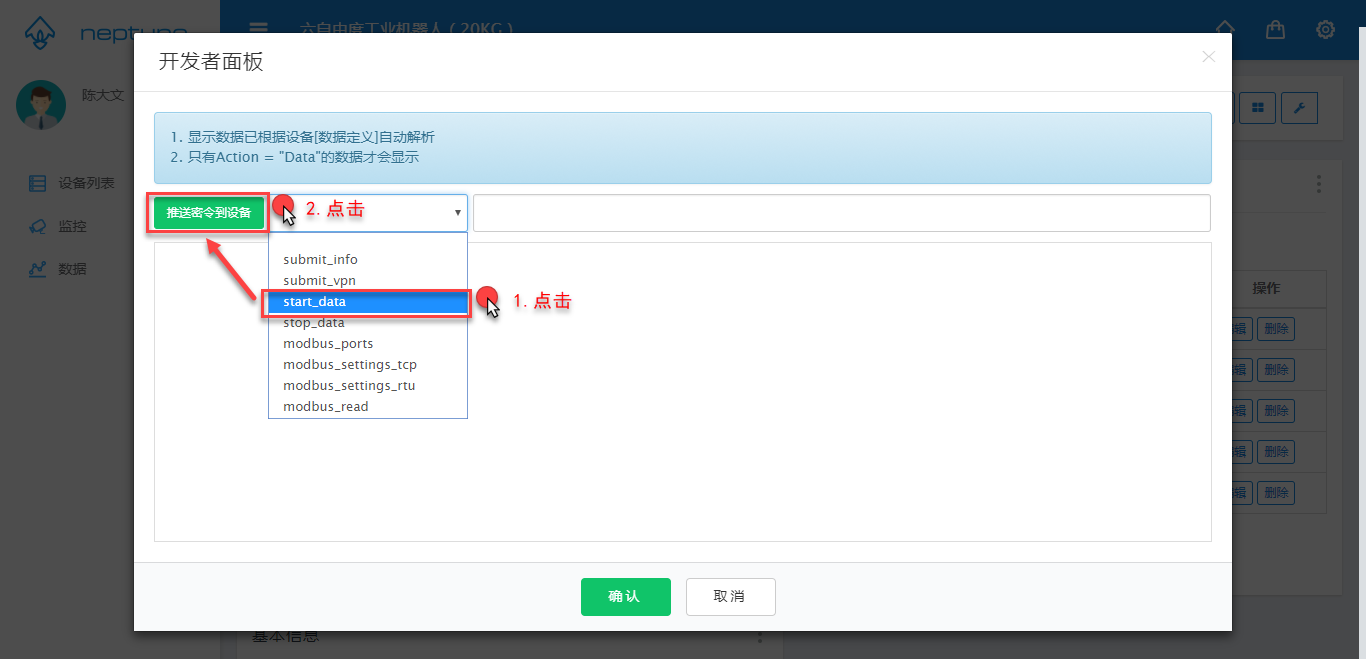This screenshot has height=659, width=1366.
Task: Click the wrench tool icon button
Action: click(1299, 108)
